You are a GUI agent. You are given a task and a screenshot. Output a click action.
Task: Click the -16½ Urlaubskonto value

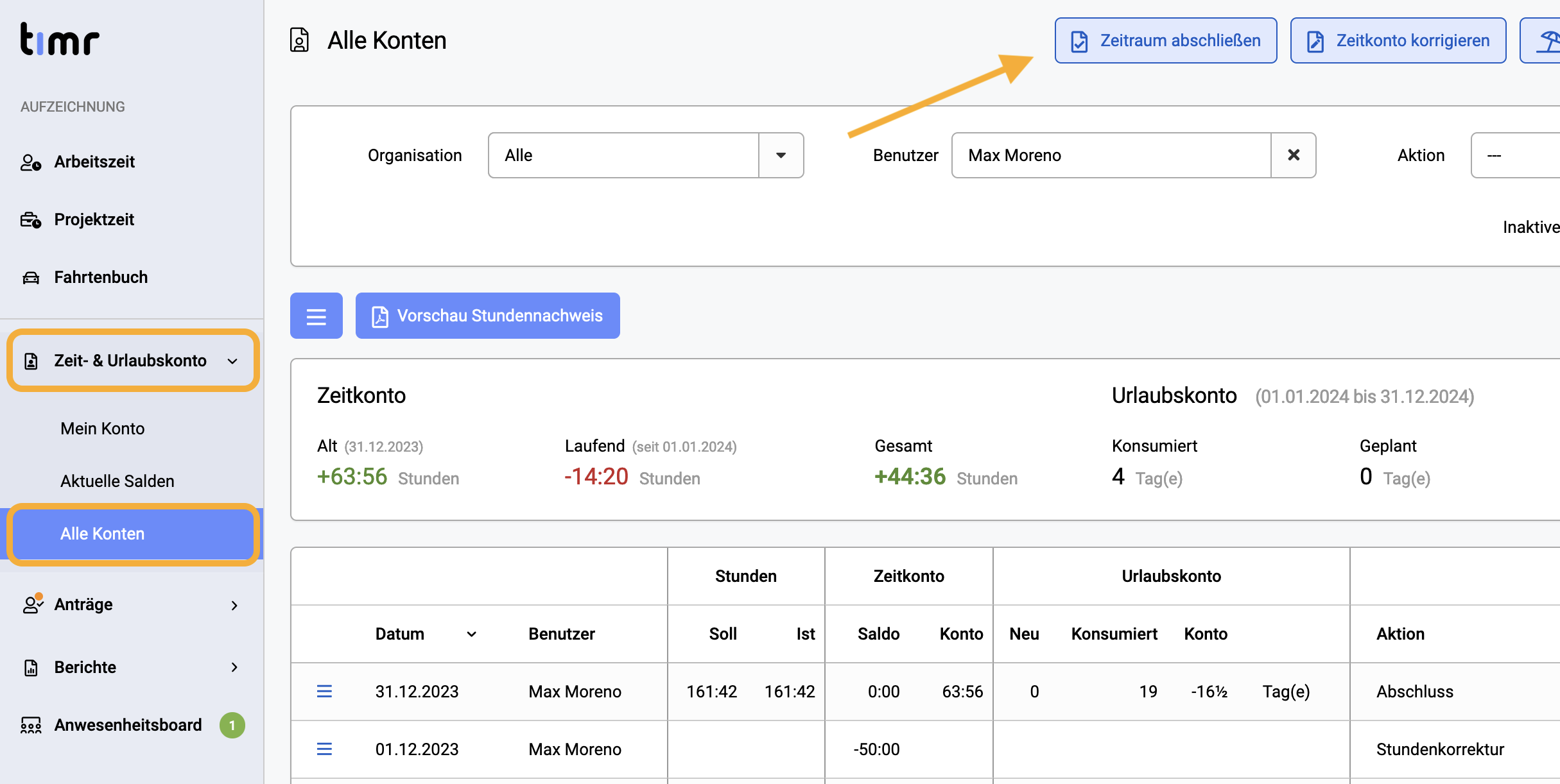tap(1209, 692)
